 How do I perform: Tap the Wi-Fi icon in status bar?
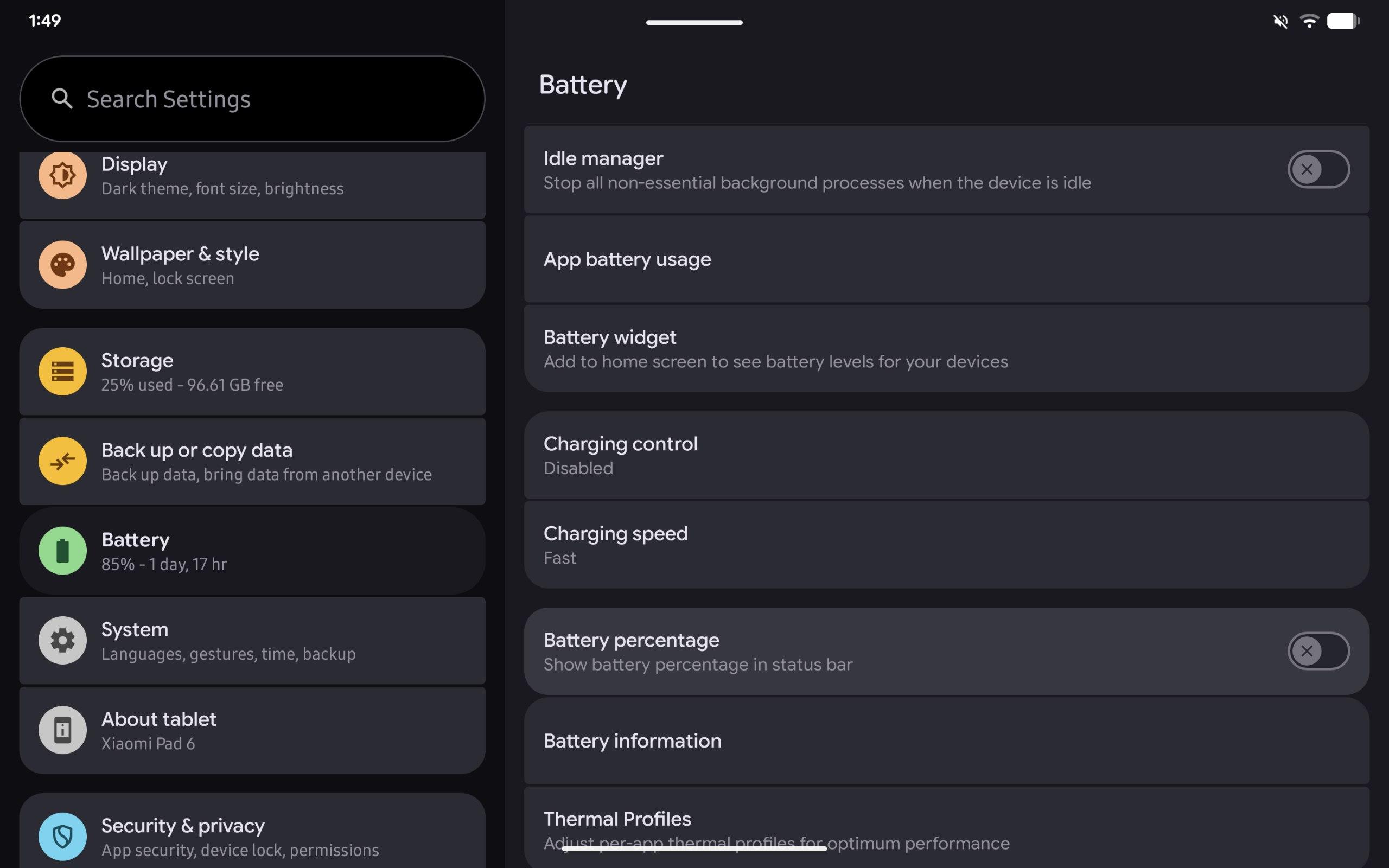coord(1309,21)
